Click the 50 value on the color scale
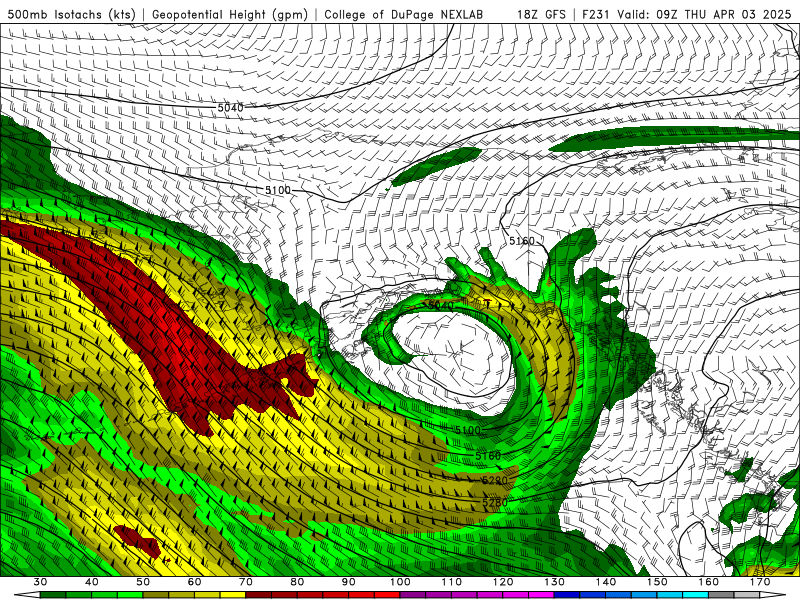 (x=143, y=582)
